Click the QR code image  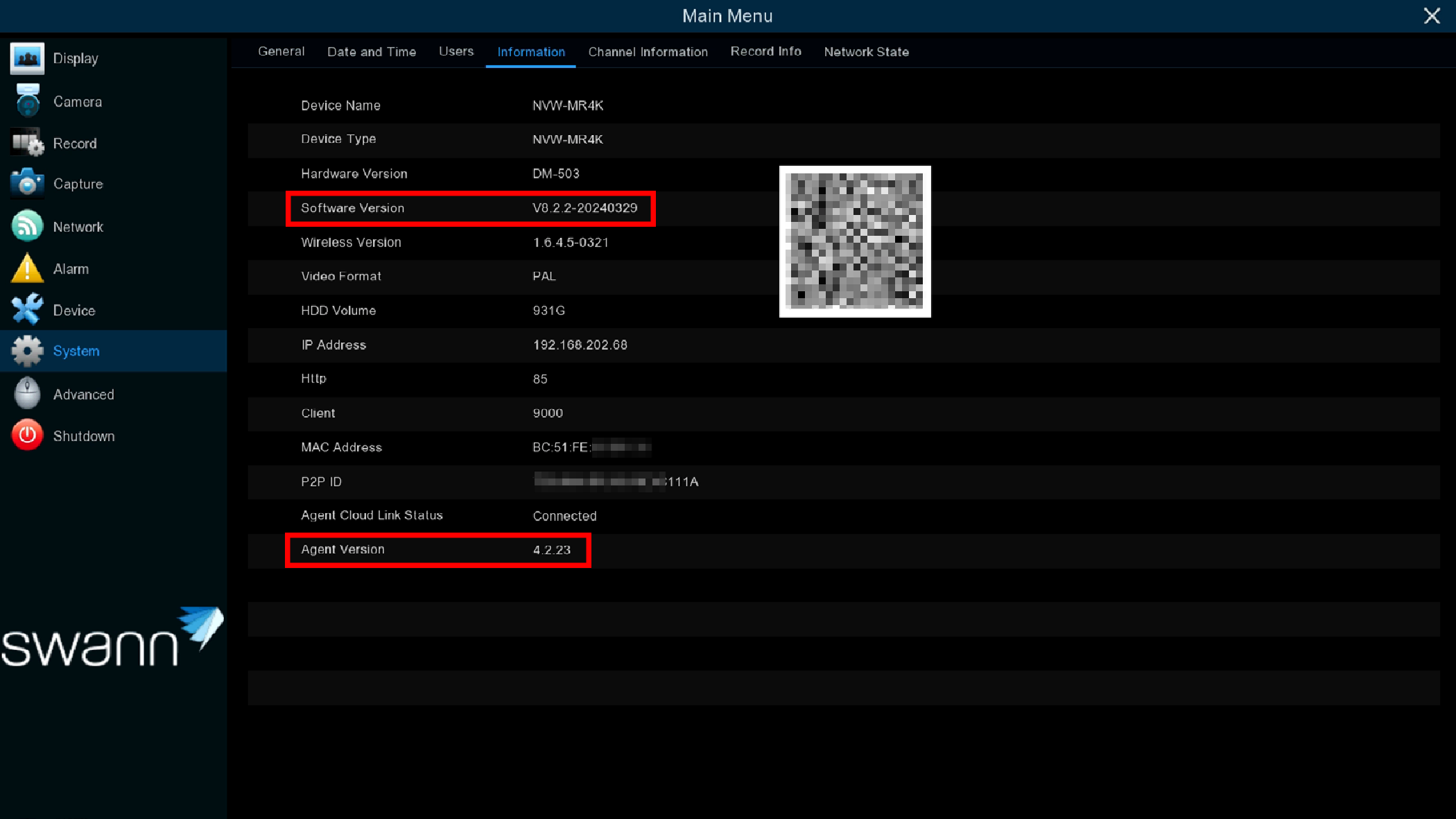coord(854,241)
